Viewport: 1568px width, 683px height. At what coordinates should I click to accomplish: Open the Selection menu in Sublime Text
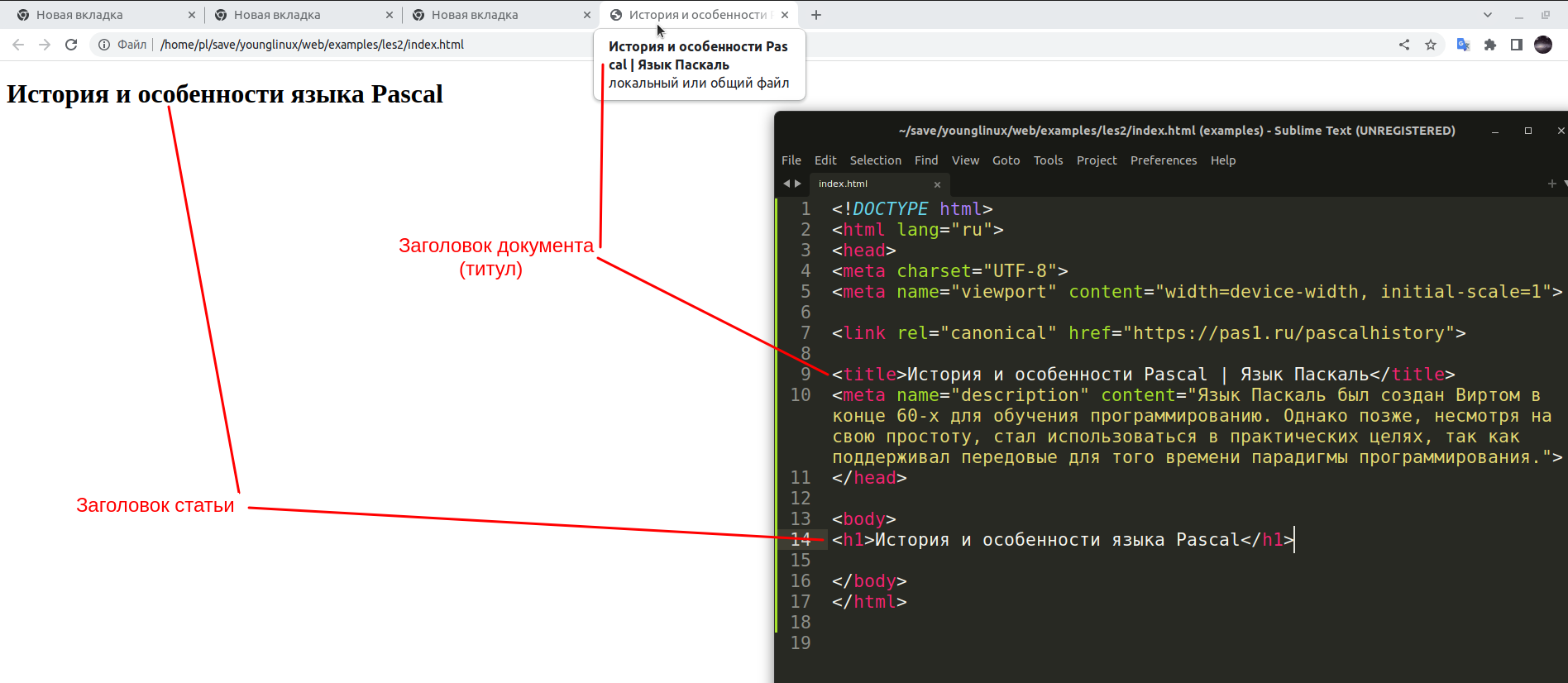point(876,160)
